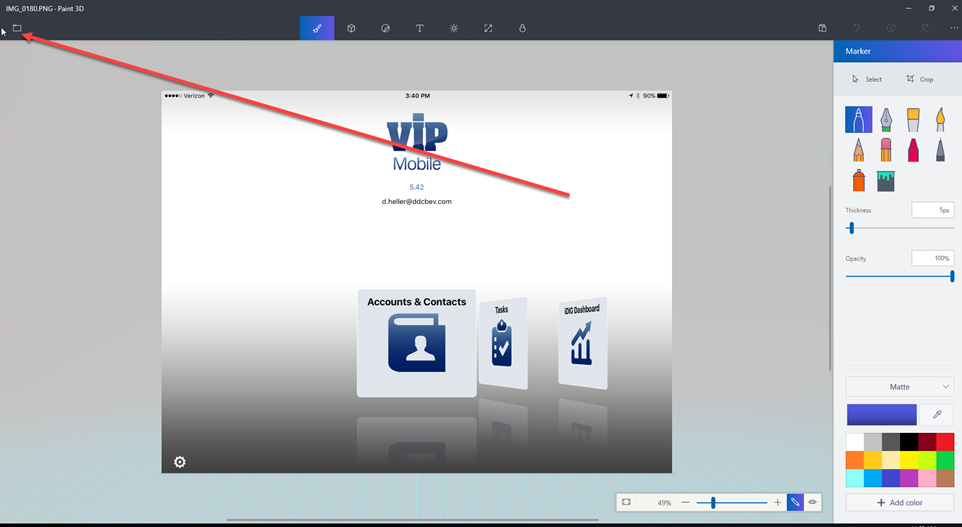Viewport: 962px width, 527px height.
Task: Activate the eyedropper color picker
Action: coord(937,414)
